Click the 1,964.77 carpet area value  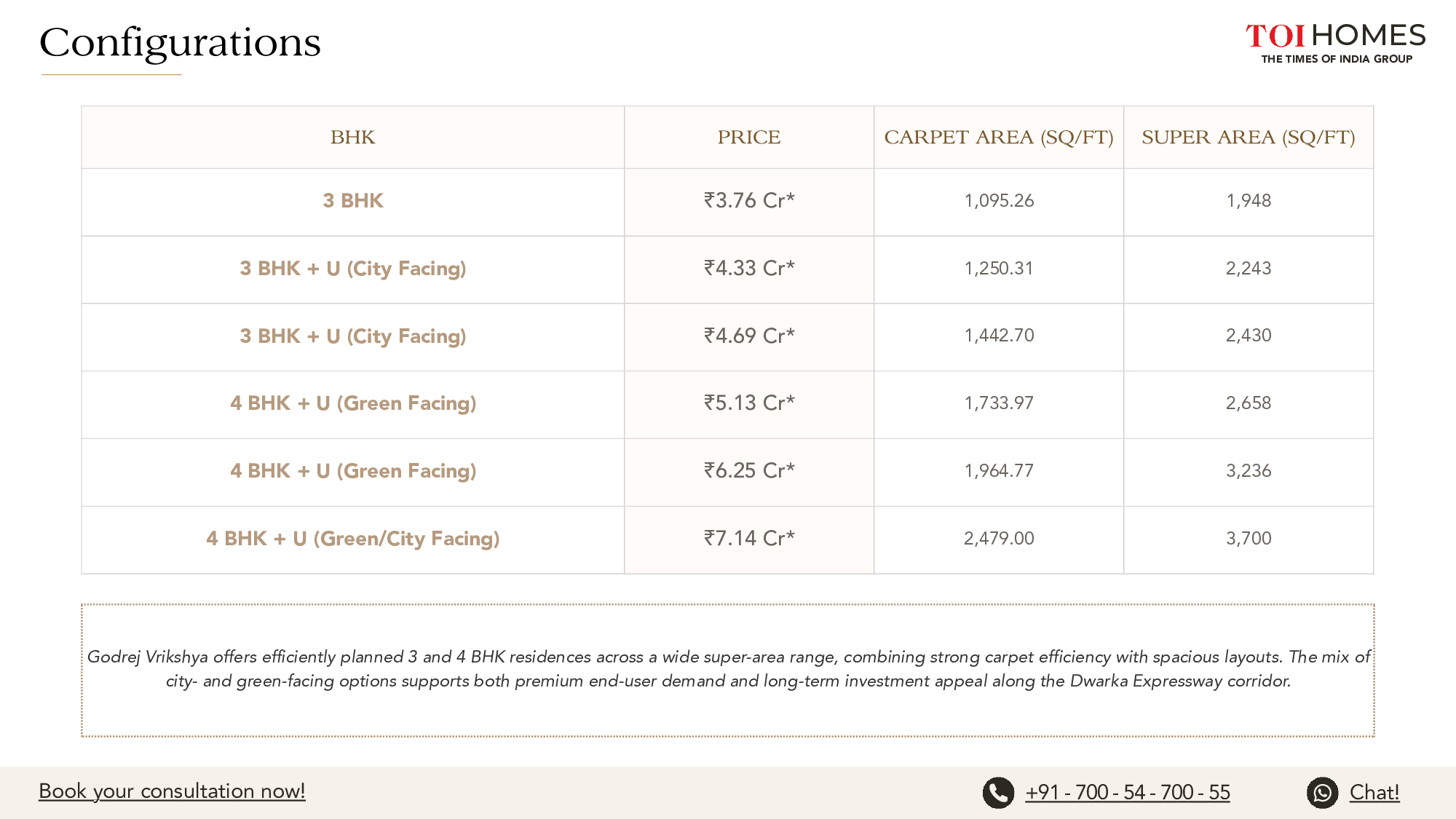tap(998, 471)
